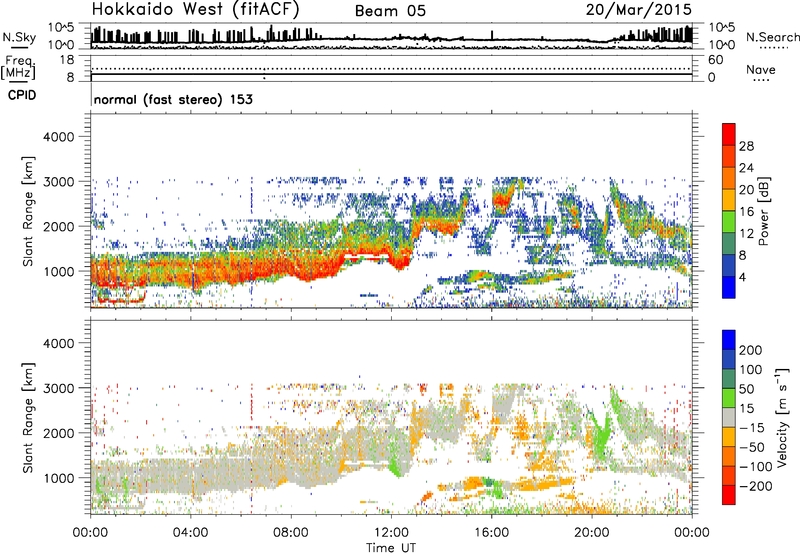Click the "Time UT" axis title
The height and width of the screenshot is (554, 800).
[x=391, y=547]
